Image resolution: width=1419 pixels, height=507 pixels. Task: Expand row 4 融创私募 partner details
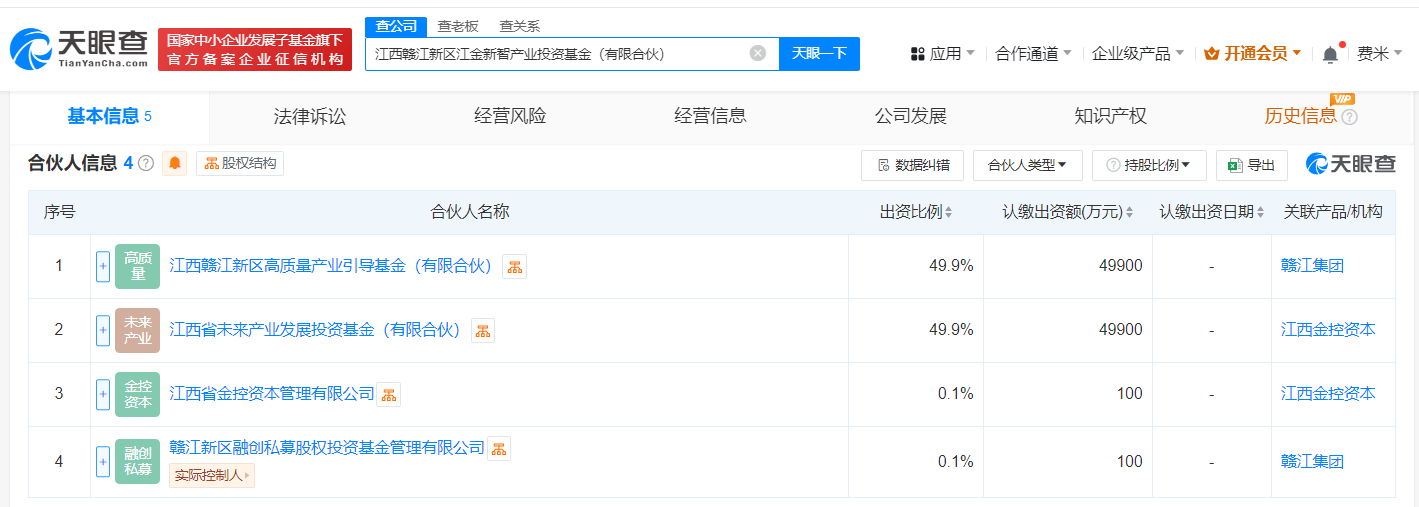point(103,461)
